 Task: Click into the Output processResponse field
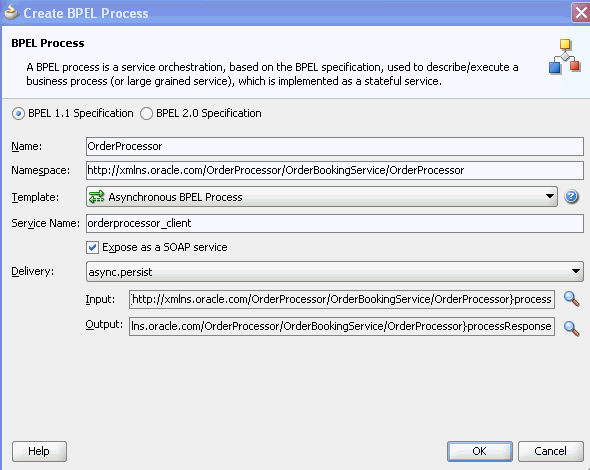(x=342, y=326)
